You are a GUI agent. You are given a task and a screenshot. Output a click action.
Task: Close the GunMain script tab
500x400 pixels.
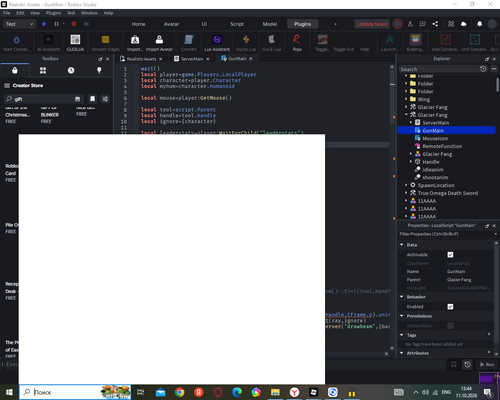point(251,59)
